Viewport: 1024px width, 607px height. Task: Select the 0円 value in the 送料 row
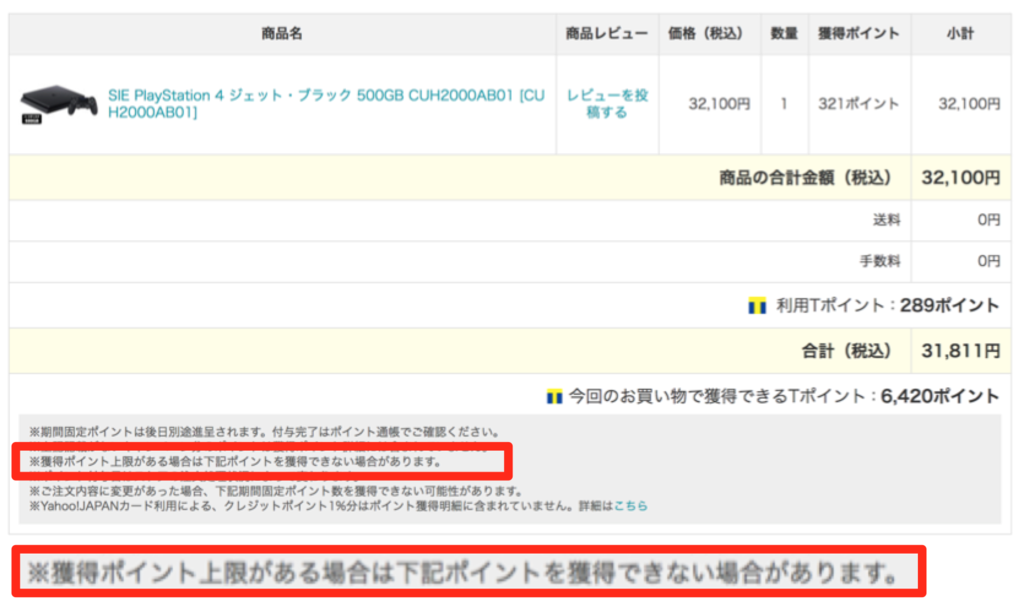click(989, 220)
